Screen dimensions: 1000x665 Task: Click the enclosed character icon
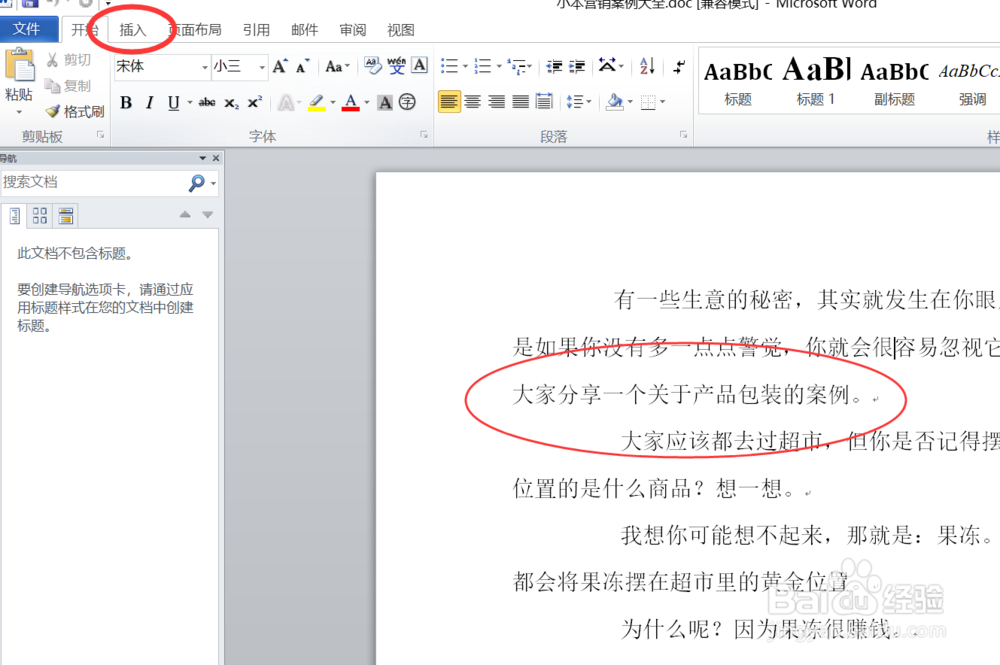click(407, 102)
